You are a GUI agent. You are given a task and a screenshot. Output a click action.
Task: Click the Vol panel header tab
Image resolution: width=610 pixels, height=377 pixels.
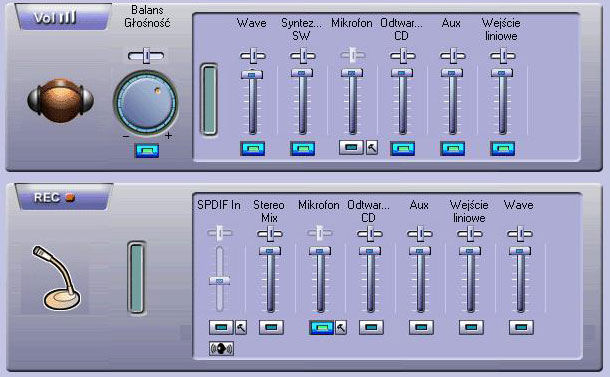pos(63,17)
